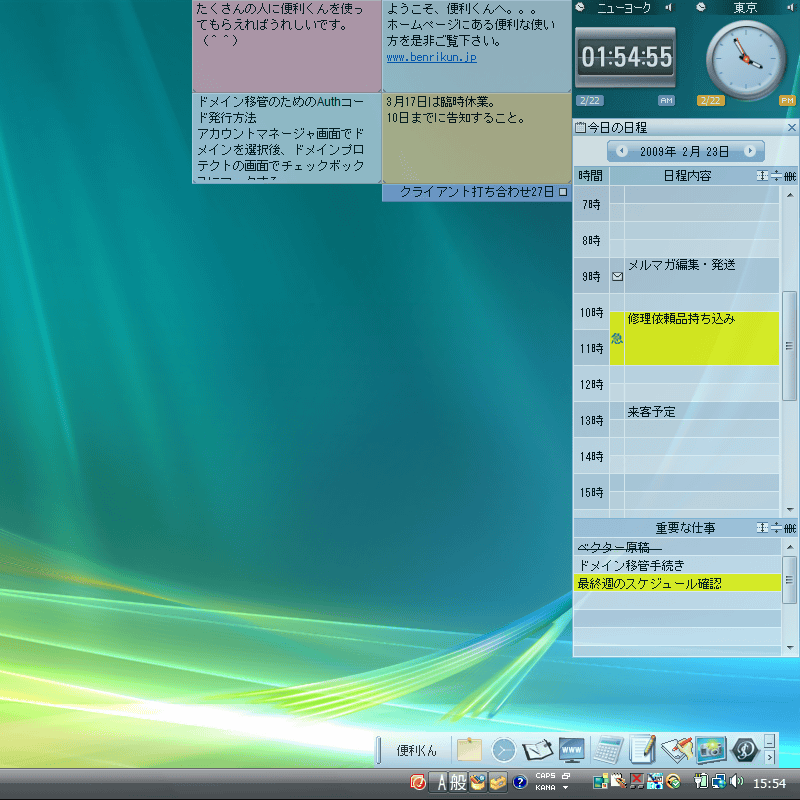Click the 時間 column header

tap(591, 176)
